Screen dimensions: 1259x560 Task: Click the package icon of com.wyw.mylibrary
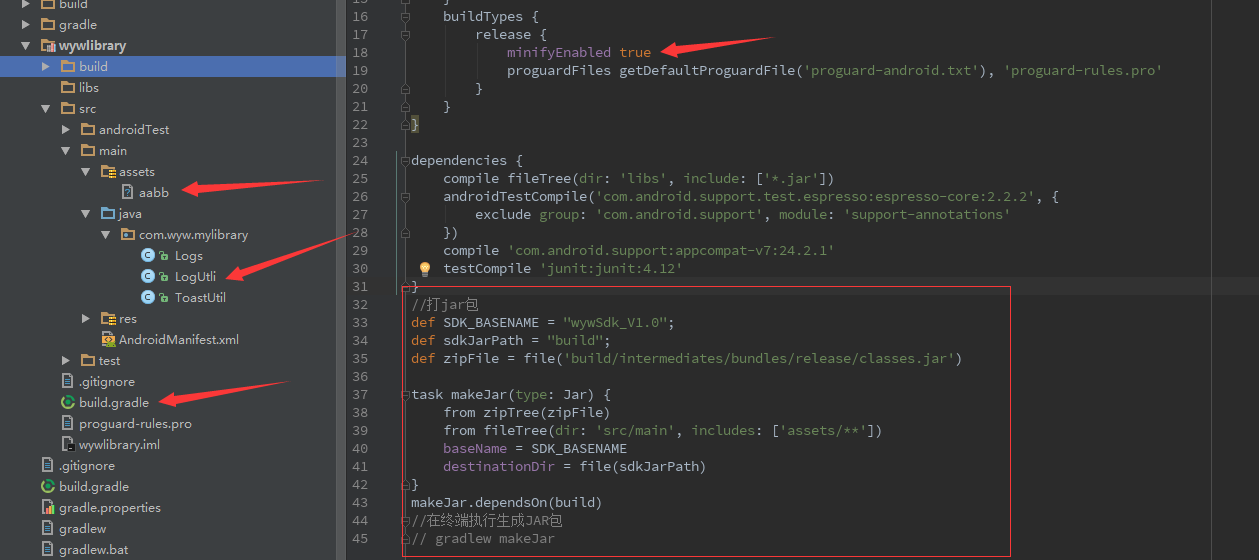(x=128, y=234)
